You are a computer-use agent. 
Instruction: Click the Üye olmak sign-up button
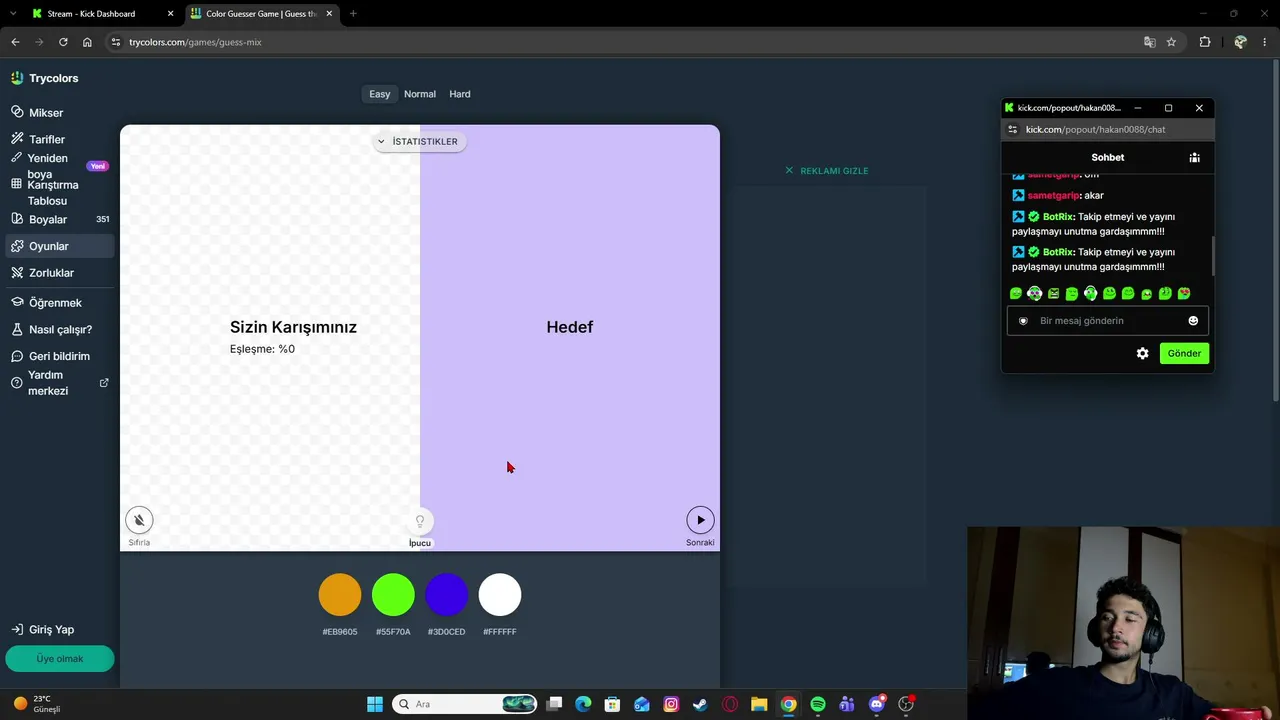click(60, 659)
